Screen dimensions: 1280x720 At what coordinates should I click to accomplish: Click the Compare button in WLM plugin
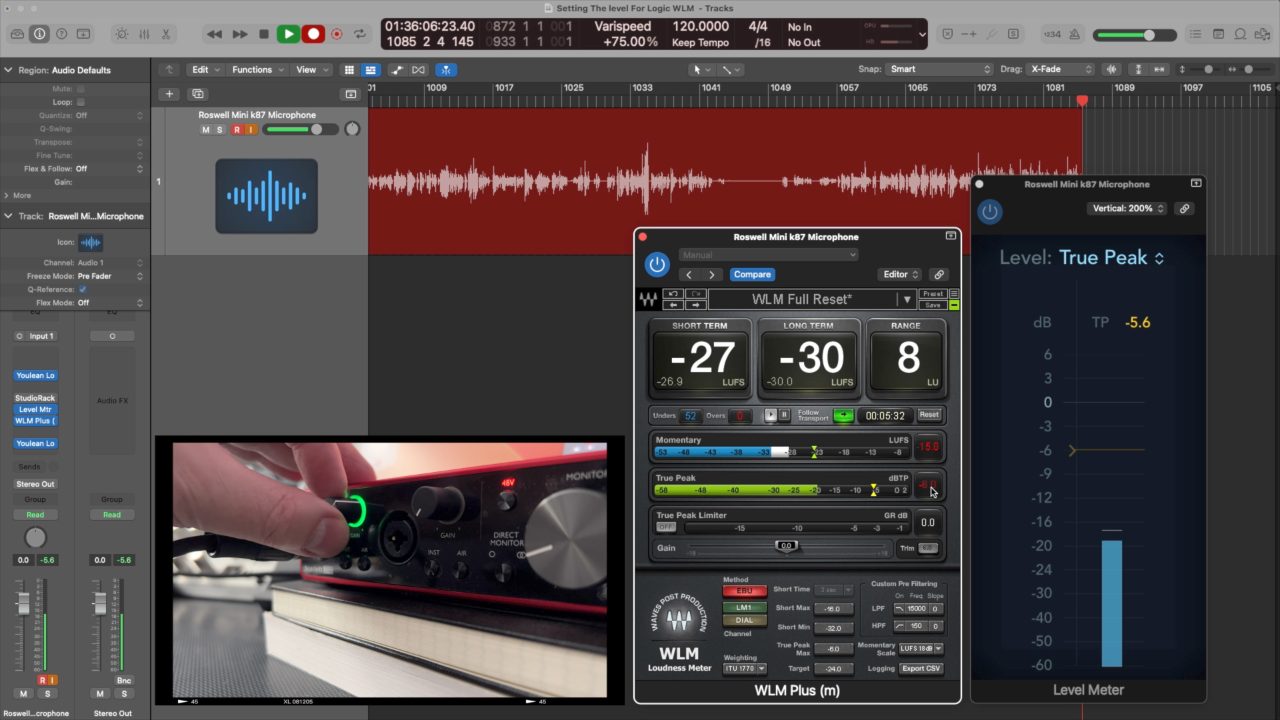coord(752,274)
